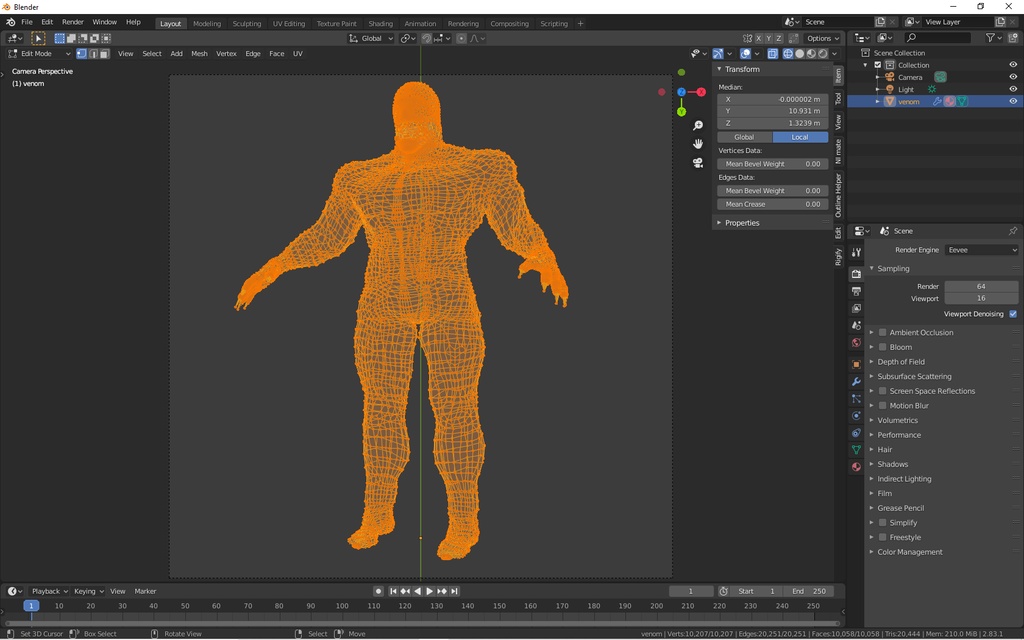Screen dimensions: 1024x640
Task: Switch to the Shading workspace tab
Action: (x=381, y=23)
